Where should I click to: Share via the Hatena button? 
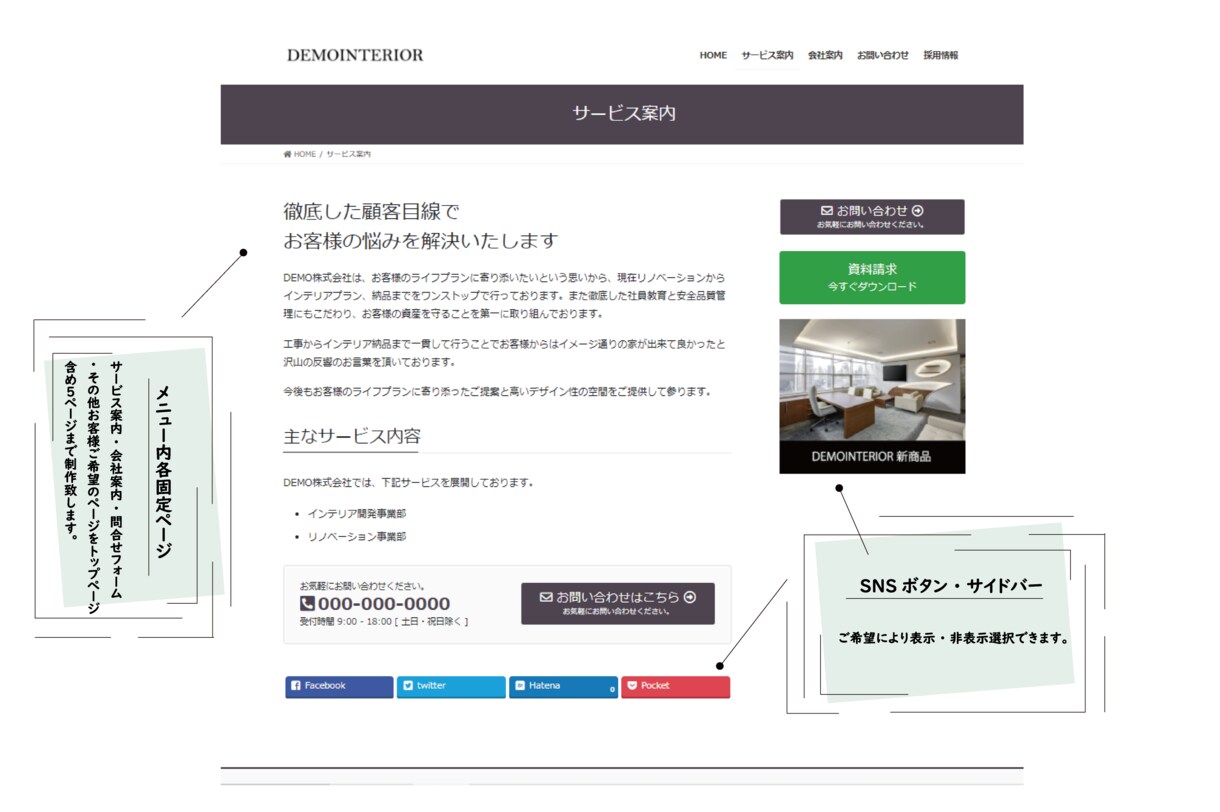click(563, 686)
